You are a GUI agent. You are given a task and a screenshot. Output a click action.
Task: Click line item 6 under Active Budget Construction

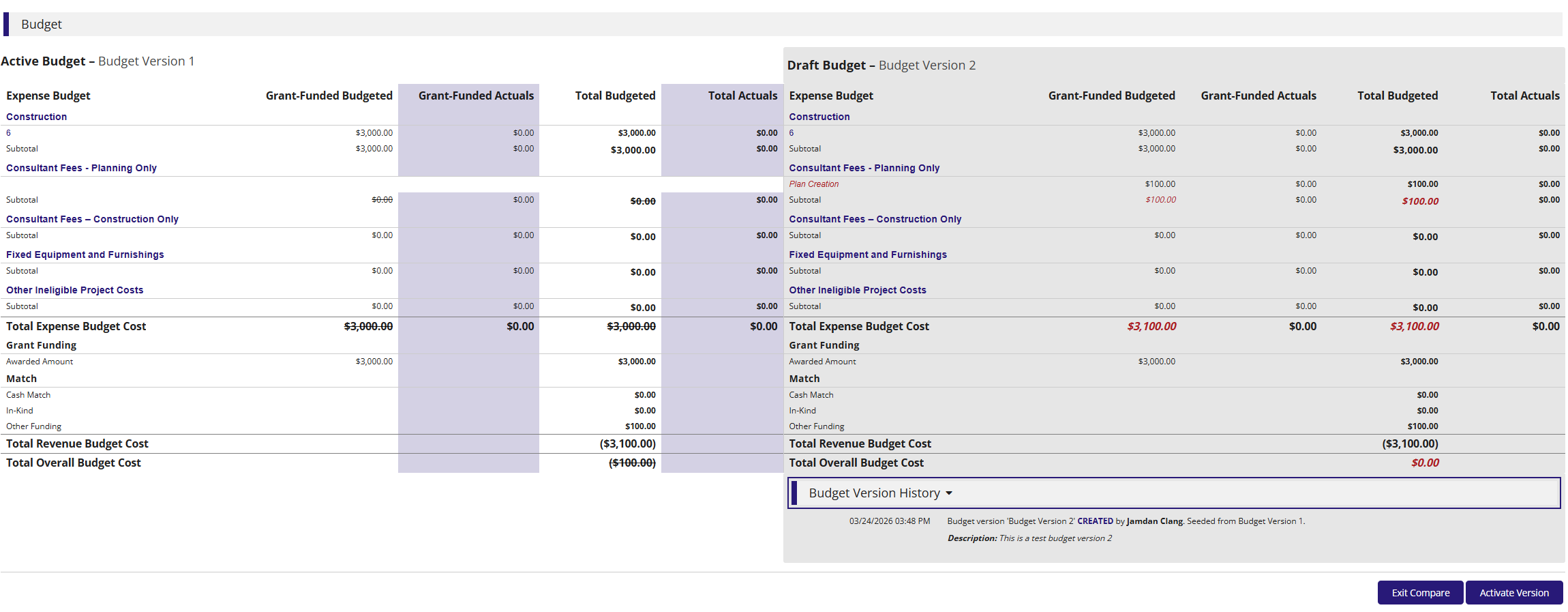9,133
